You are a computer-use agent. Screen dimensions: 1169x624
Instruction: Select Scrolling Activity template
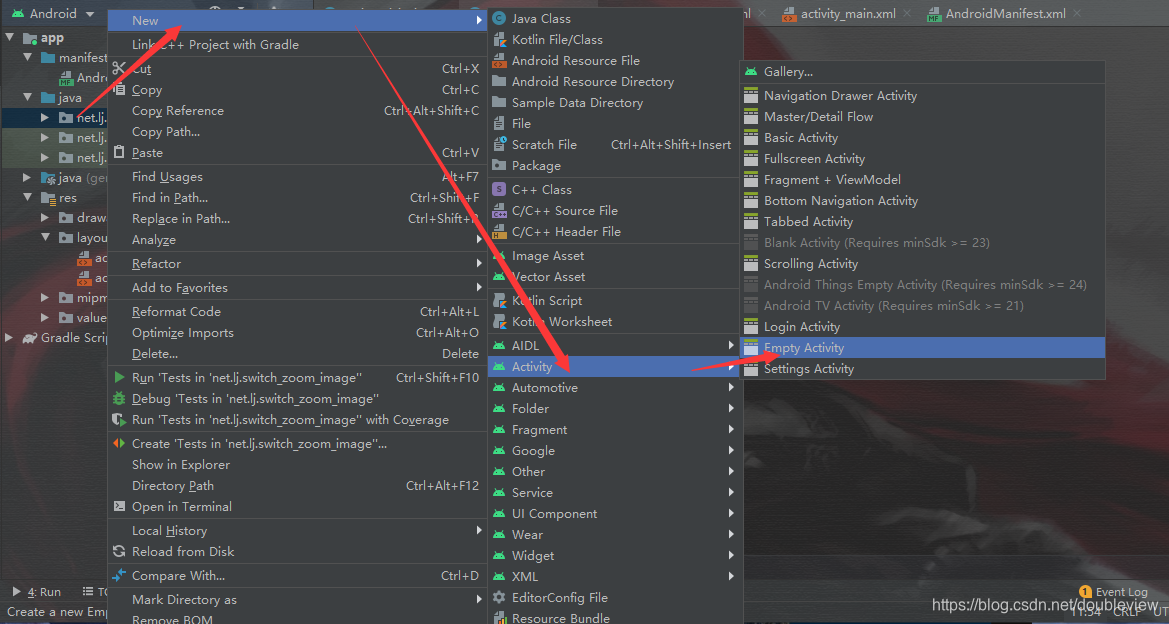[x=922, y=264]
